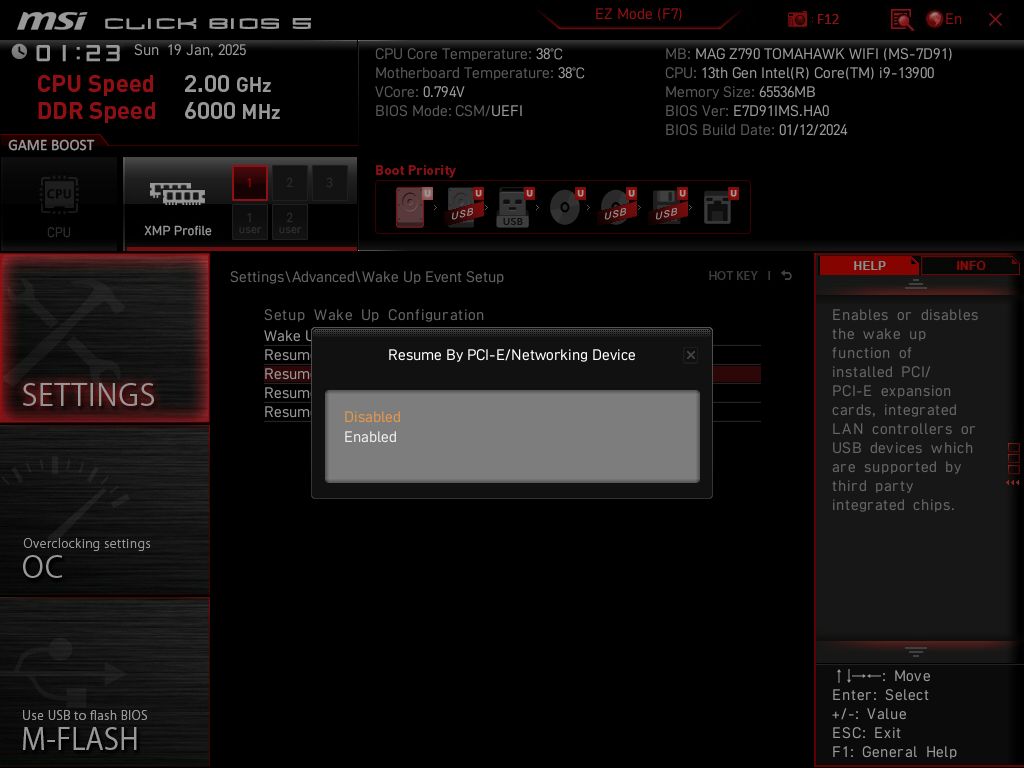Select the USB key boot device icon
The width and height of the screenshot is (1024, 768).
coord(515,207)
